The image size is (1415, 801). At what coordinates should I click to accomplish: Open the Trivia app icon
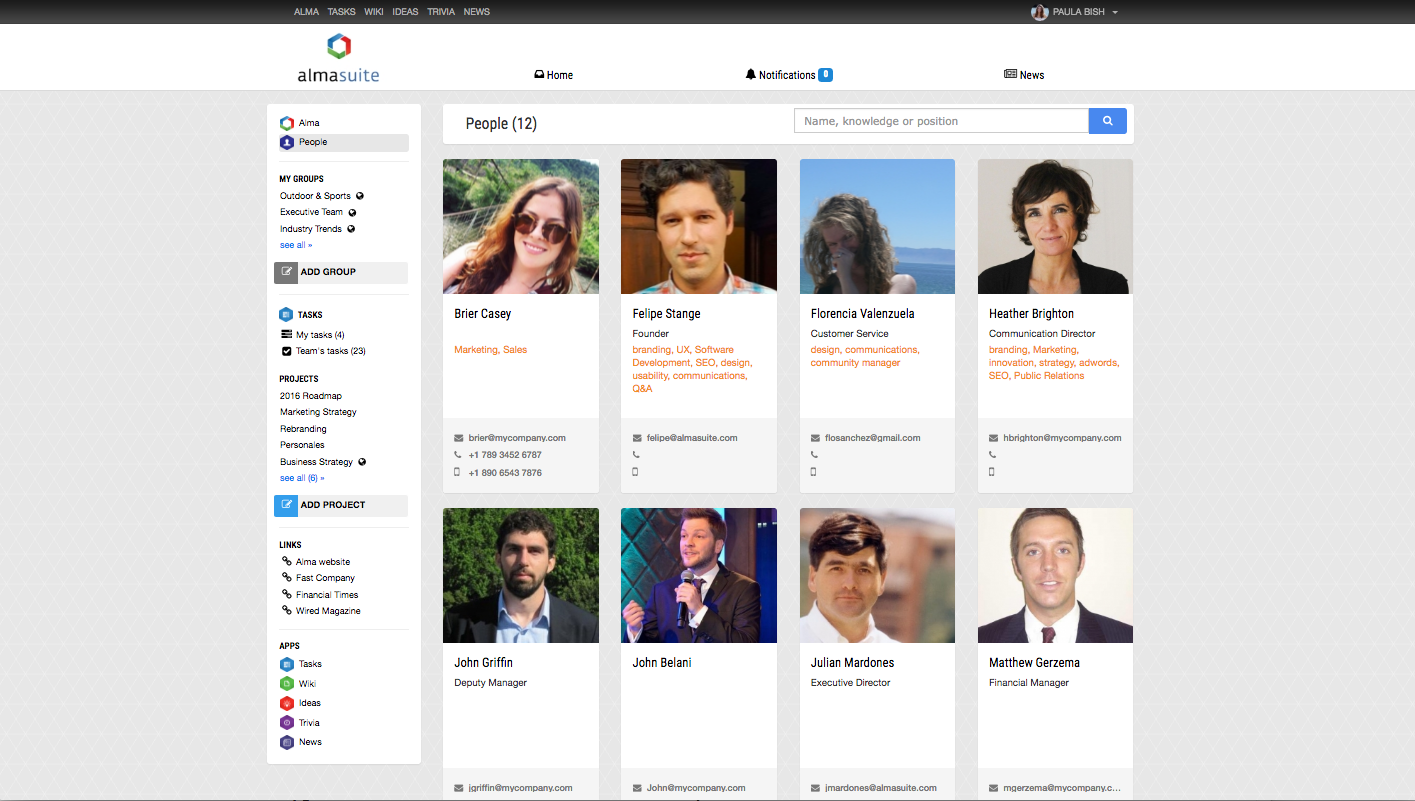coord(287,723)
